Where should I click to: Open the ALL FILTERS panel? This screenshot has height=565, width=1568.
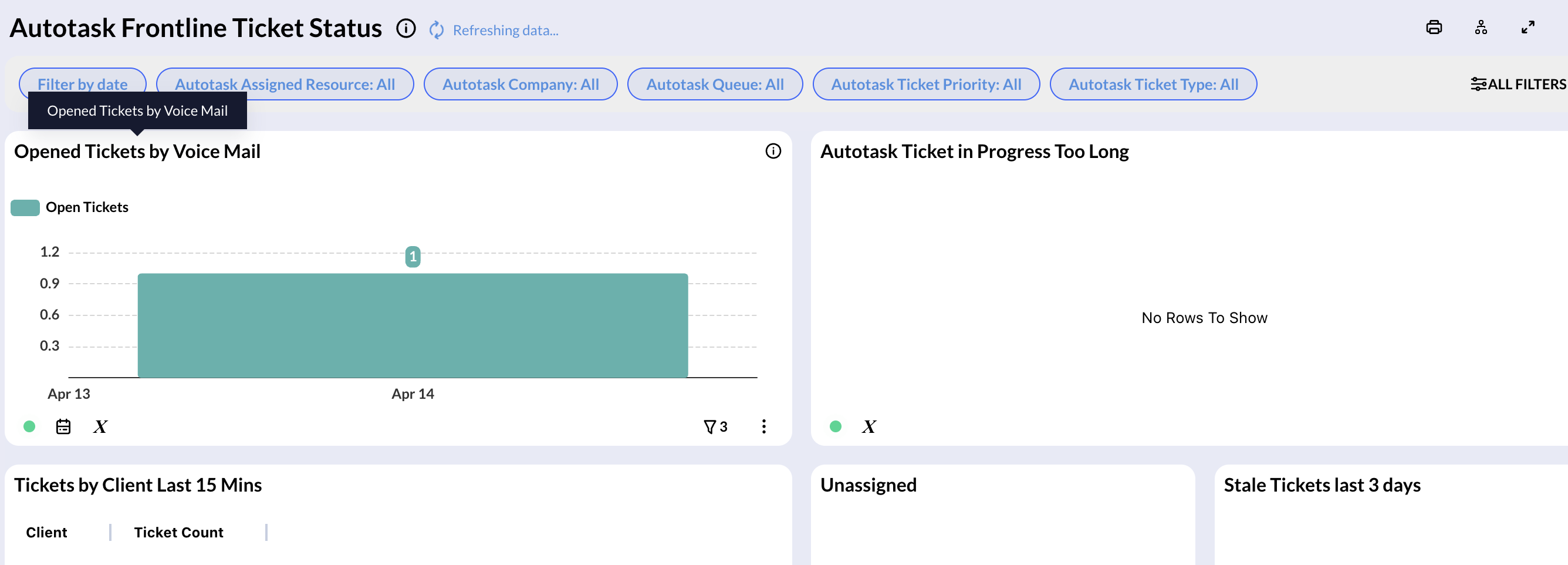(x=1518, y=84)
